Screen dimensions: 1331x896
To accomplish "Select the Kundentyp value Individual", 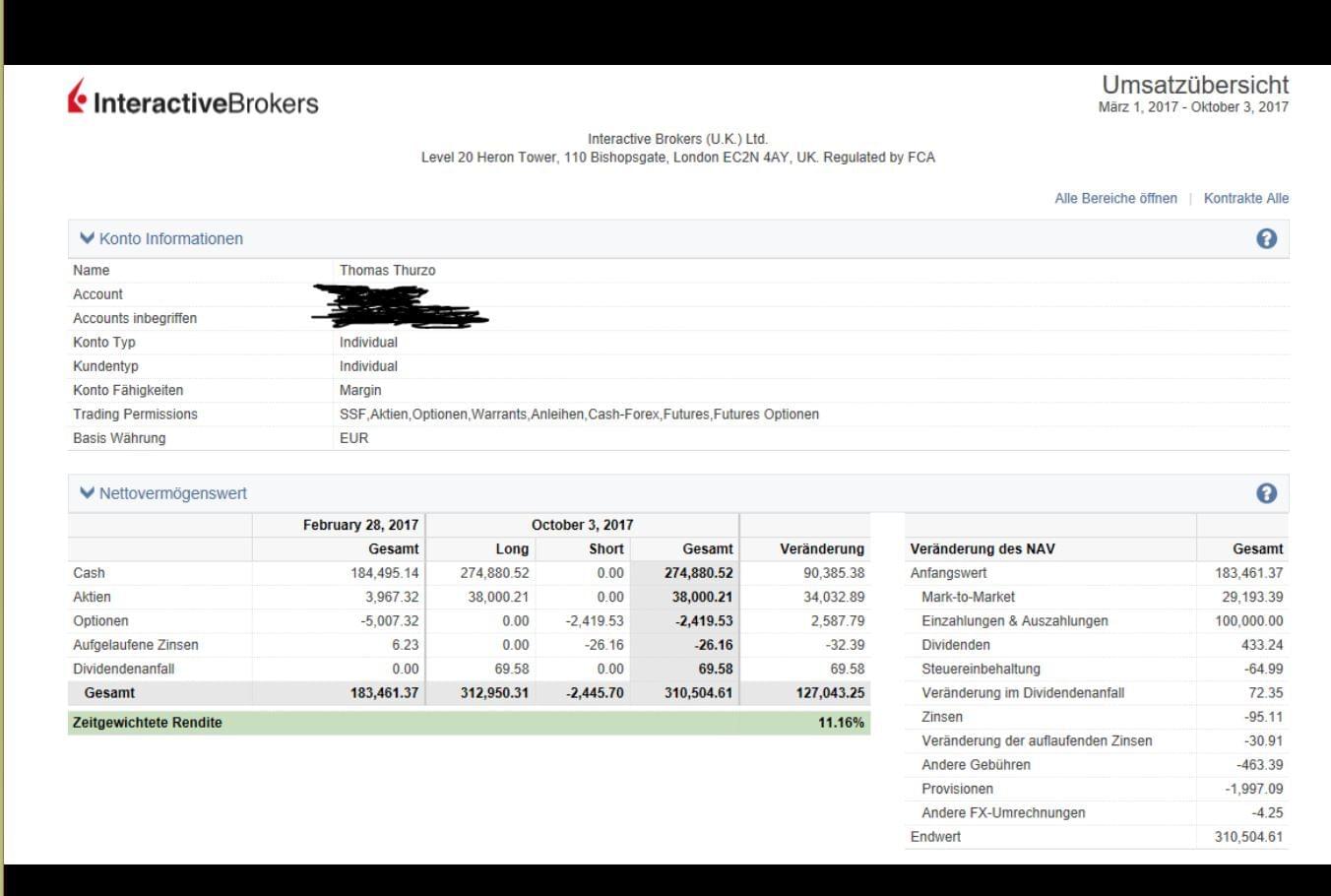I will point(368,365).
